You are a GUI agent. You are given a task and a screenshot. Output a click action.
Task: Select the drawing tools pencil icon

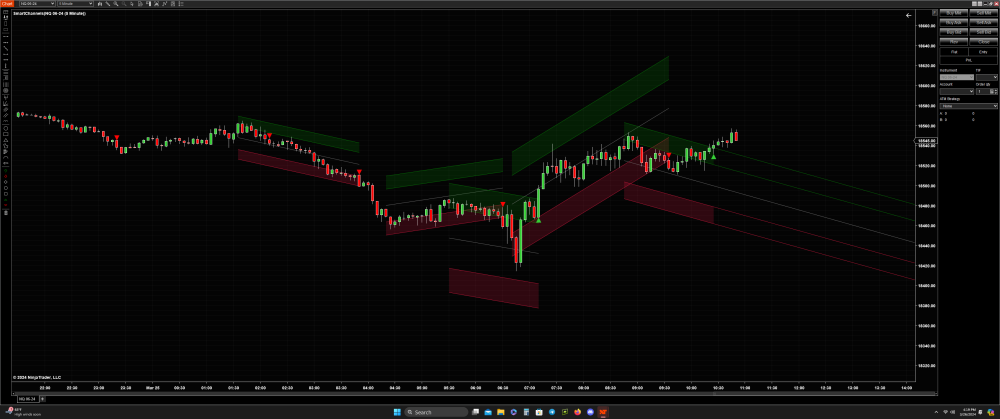tap(110, 4)
